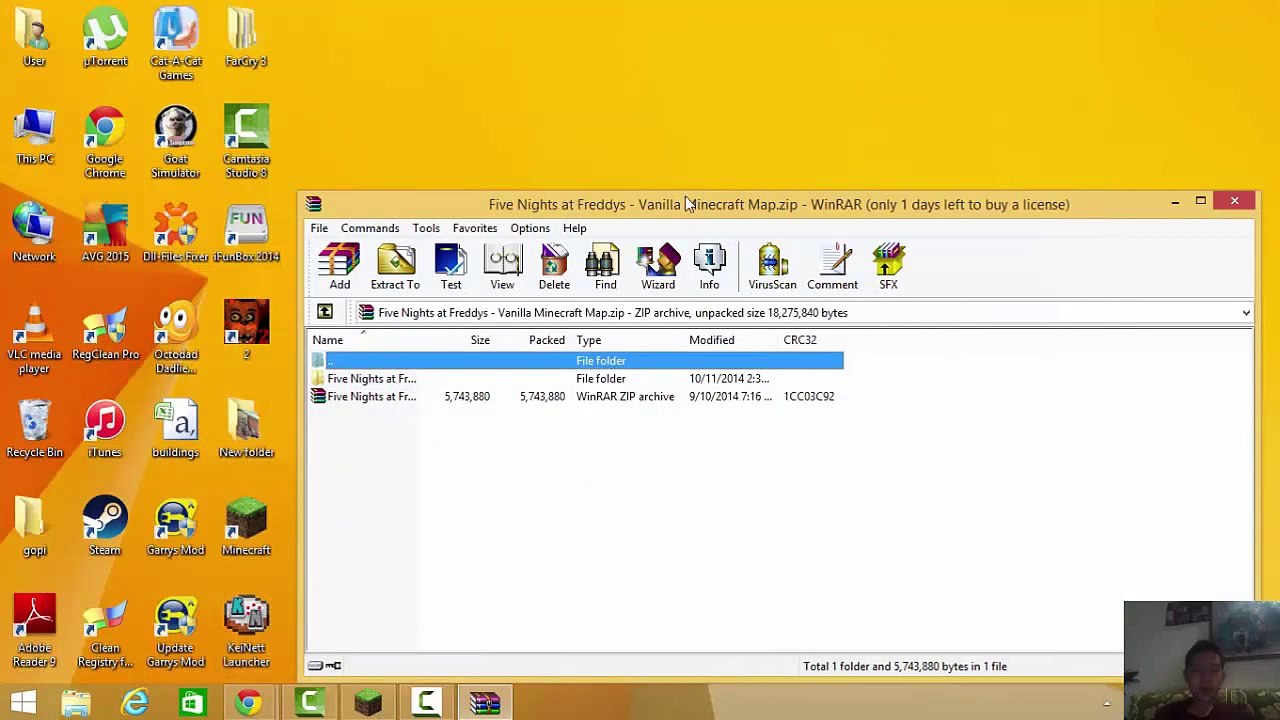Open Chrome from the taskbar

click(249, 702)
